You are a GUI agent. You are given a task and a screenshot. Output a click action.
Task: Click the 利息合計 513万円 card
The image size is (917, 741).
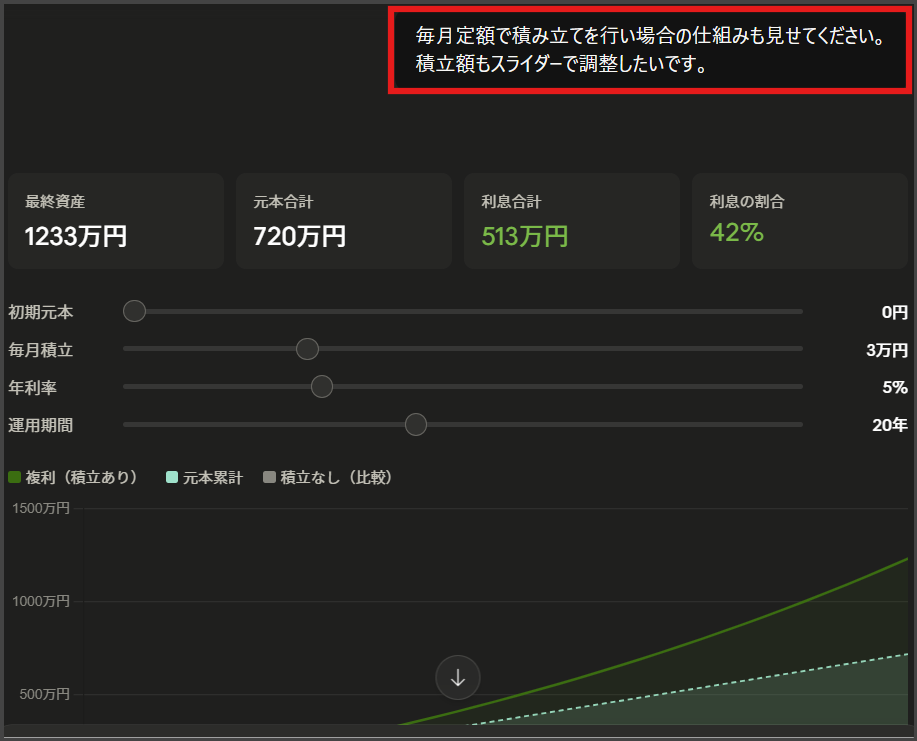[x=572, y=221]
